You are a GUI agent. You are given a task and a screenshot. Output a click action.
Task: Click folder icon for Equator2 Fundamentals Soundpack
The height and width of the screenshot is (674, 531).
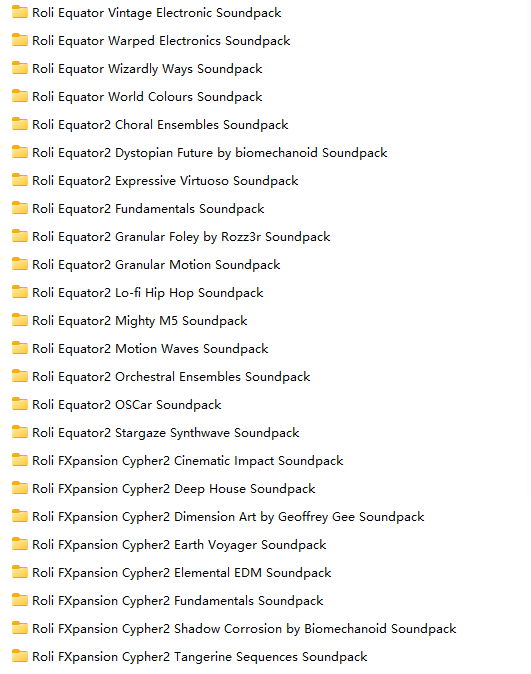[x=19, y=208]
